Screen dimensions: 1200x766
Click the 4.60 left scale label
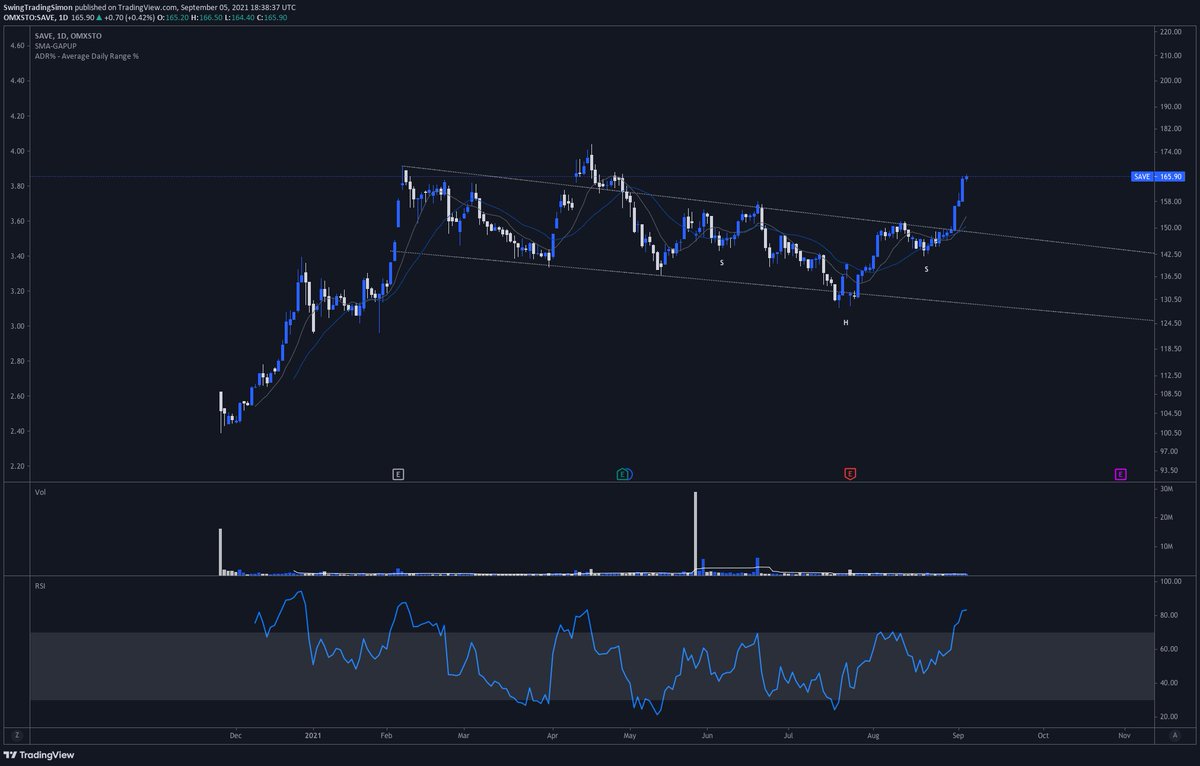click(17, 46)
